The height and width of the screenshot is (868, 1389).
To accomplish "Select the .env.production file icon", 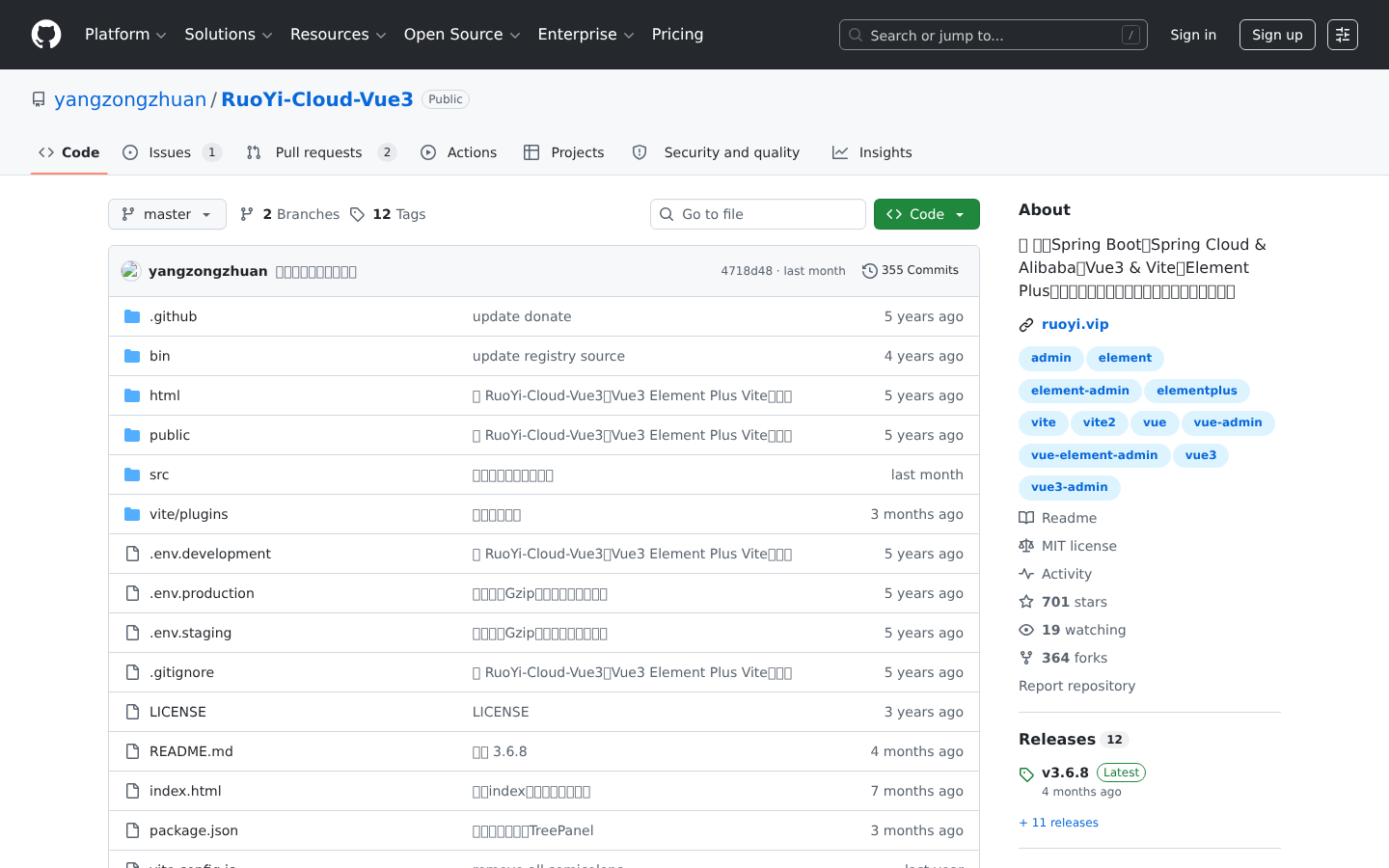I will point(132,593).
